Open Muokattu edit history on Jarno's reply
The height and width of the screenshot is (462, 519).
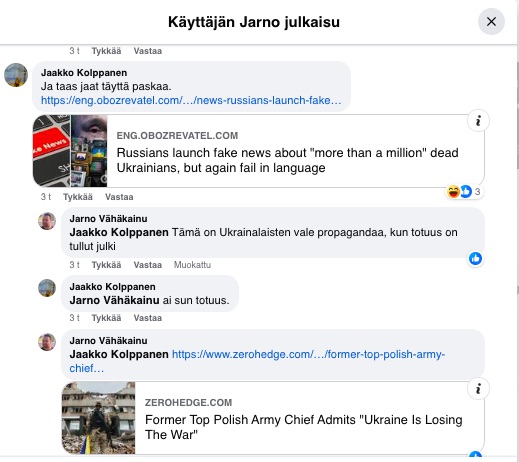tap(192, 265)
